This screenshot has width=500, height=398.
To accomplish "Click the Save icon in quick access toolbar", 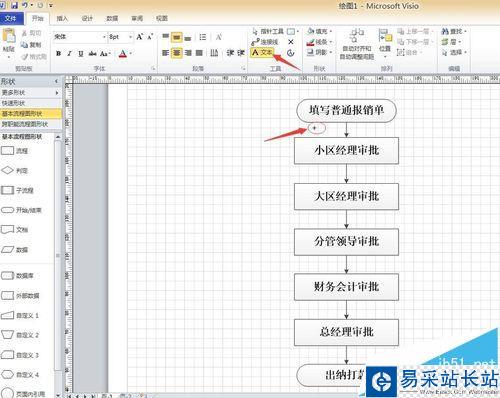I will tap(14, 5).
